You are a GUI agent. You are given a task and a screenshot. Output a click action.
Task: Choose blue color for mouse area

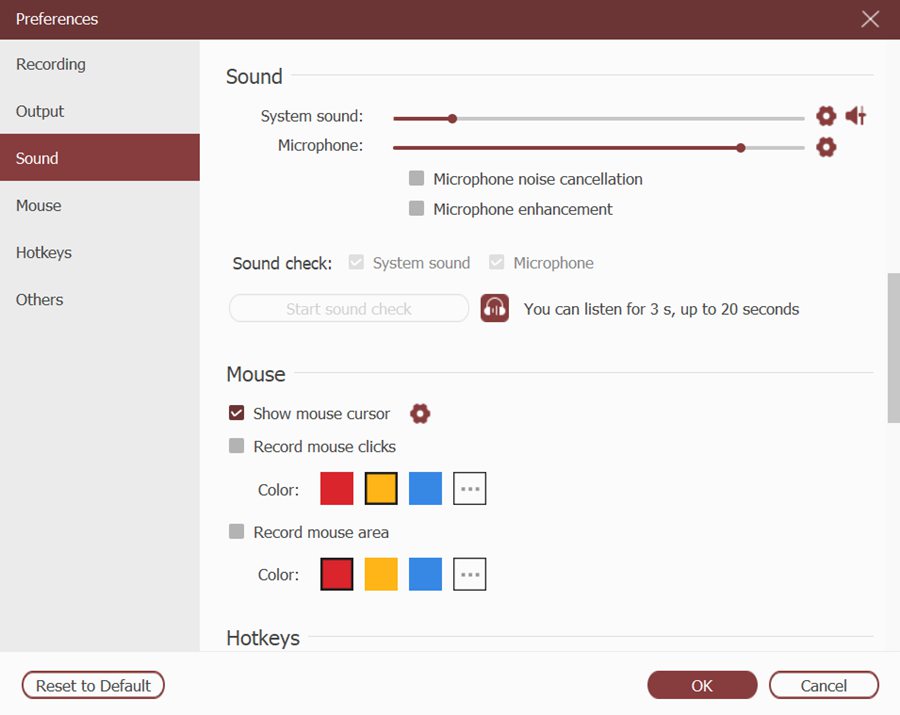coord(425,574)
